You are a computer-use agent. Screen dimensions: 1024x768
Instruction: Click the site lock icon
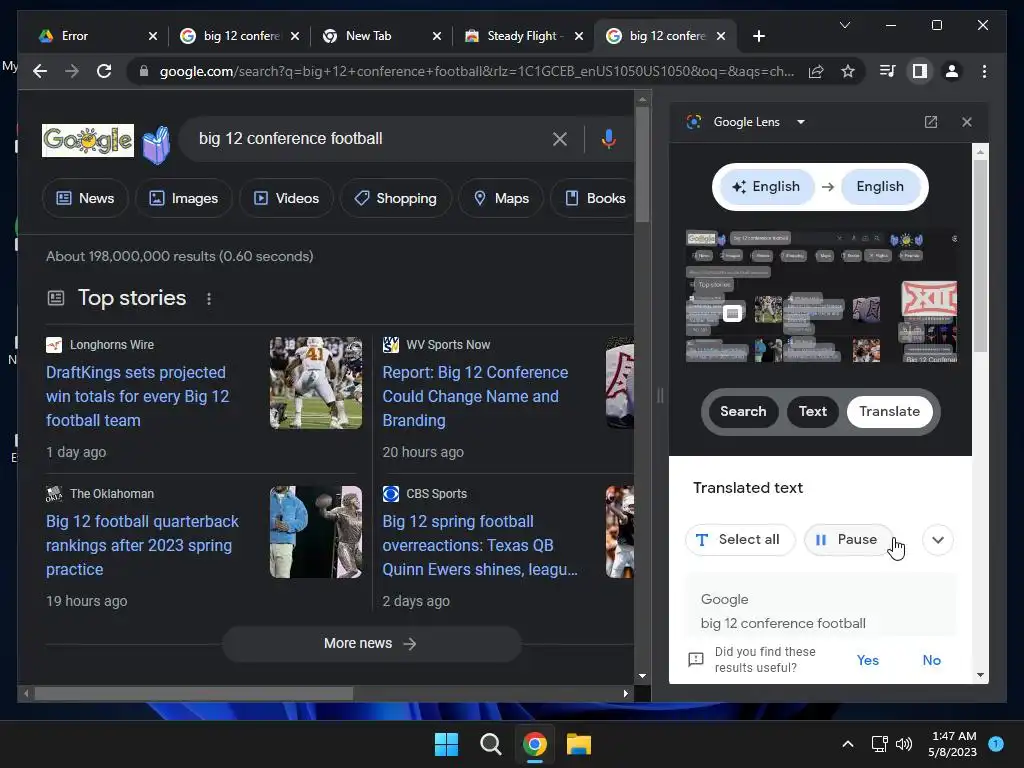(x=144, y=71)
